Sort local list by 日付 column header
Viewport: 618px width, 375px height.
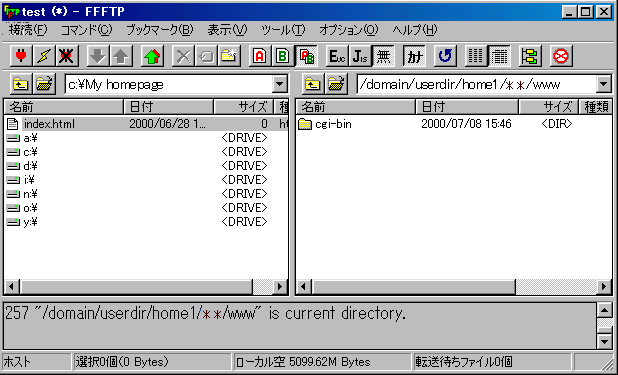tap(168, 106)
